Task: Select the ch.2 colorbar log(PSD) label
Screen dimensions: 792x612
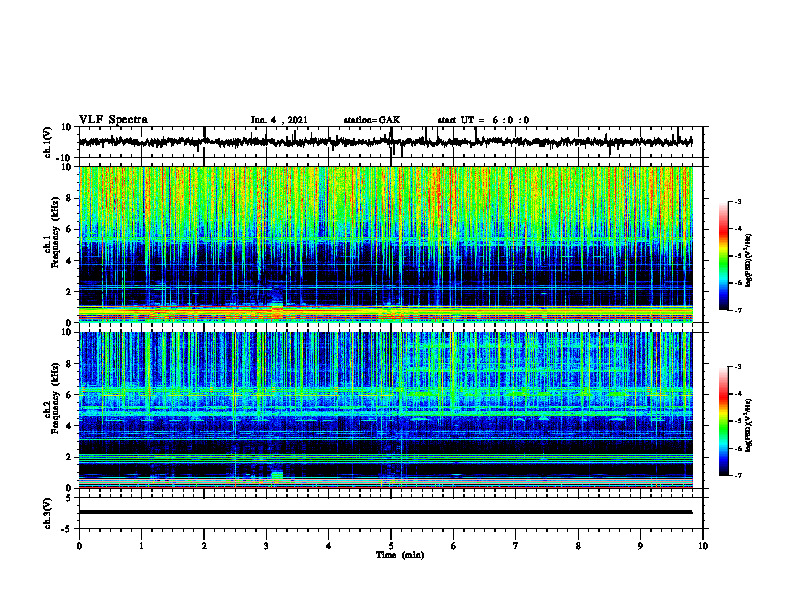Action: [x=748, y=425]
